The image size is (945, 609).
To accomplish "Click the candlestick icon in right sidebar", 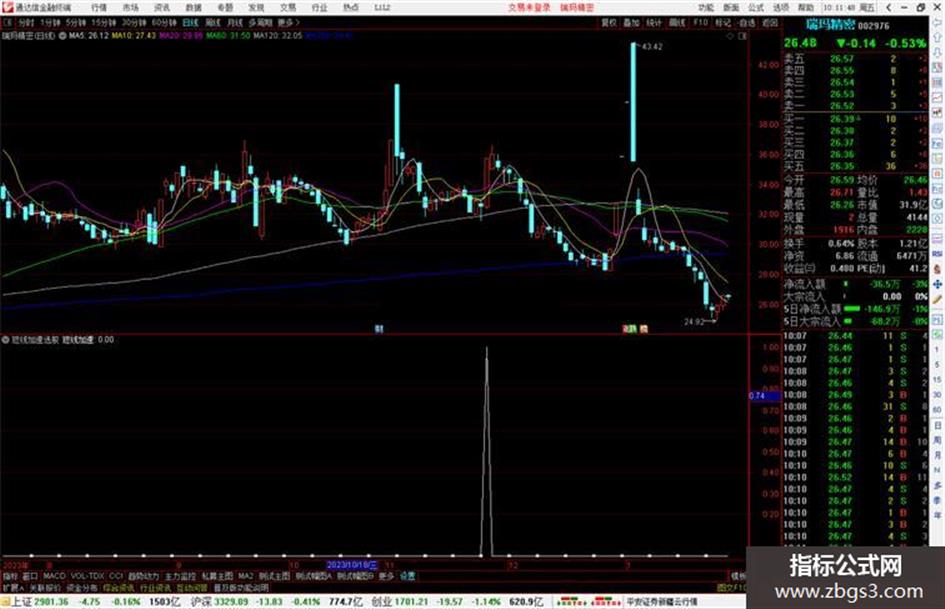I will pyautogui.click(x=937, y=113).
